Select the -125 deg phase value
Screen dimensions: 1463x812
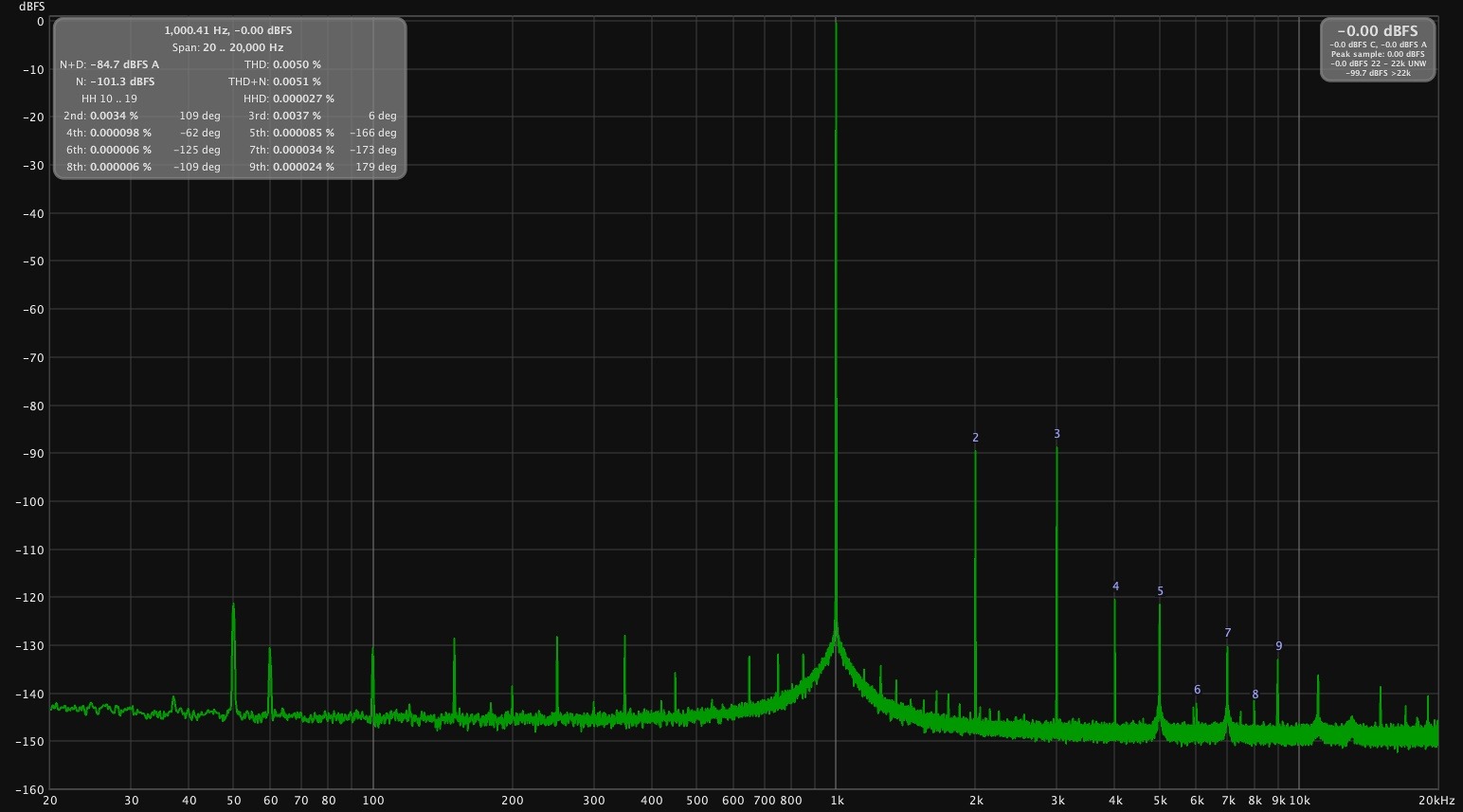coord(197,150)
